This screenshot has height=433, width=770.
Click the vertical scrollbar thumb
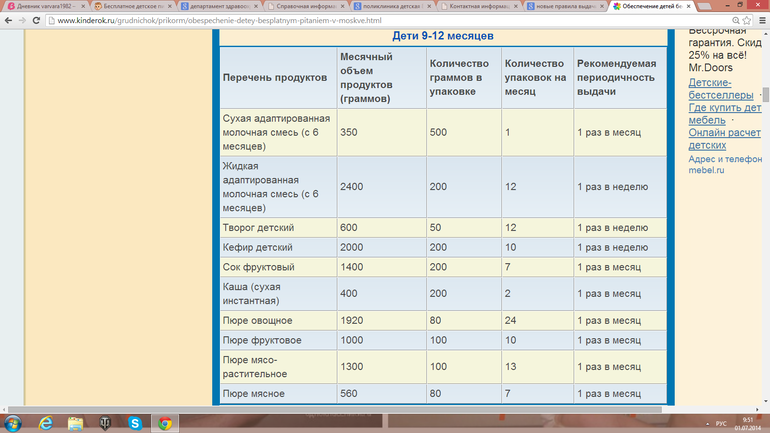(766, 93)
